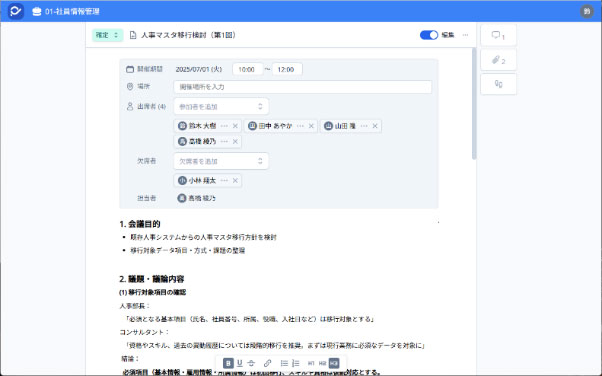Click the start time 10:00 field
The image size is (602, 376).
248,69
